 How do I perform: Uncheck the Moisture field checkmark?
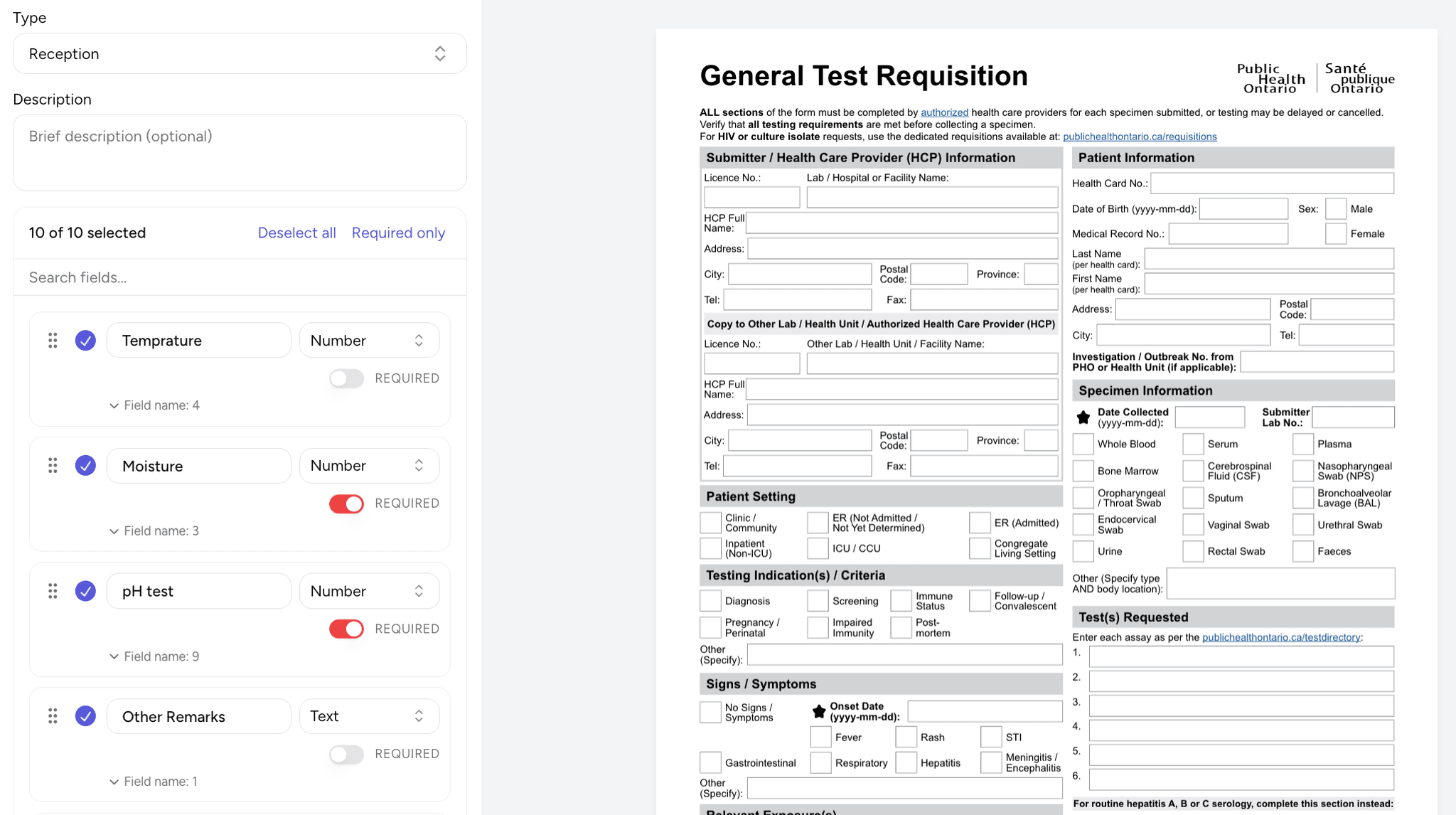[x=85, y=466]
